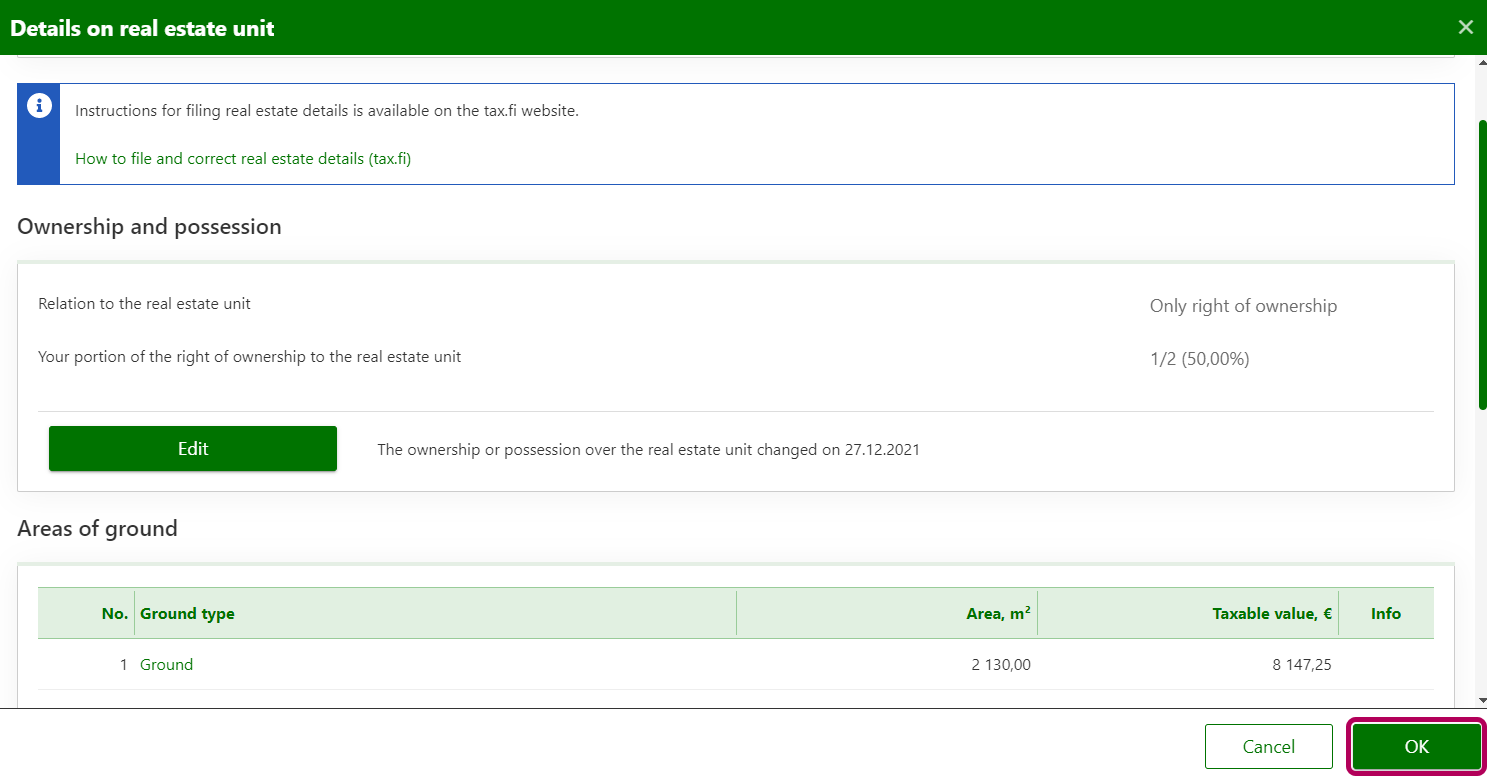
Task: Click the Info column header
Action: [x=1385, y=614]
